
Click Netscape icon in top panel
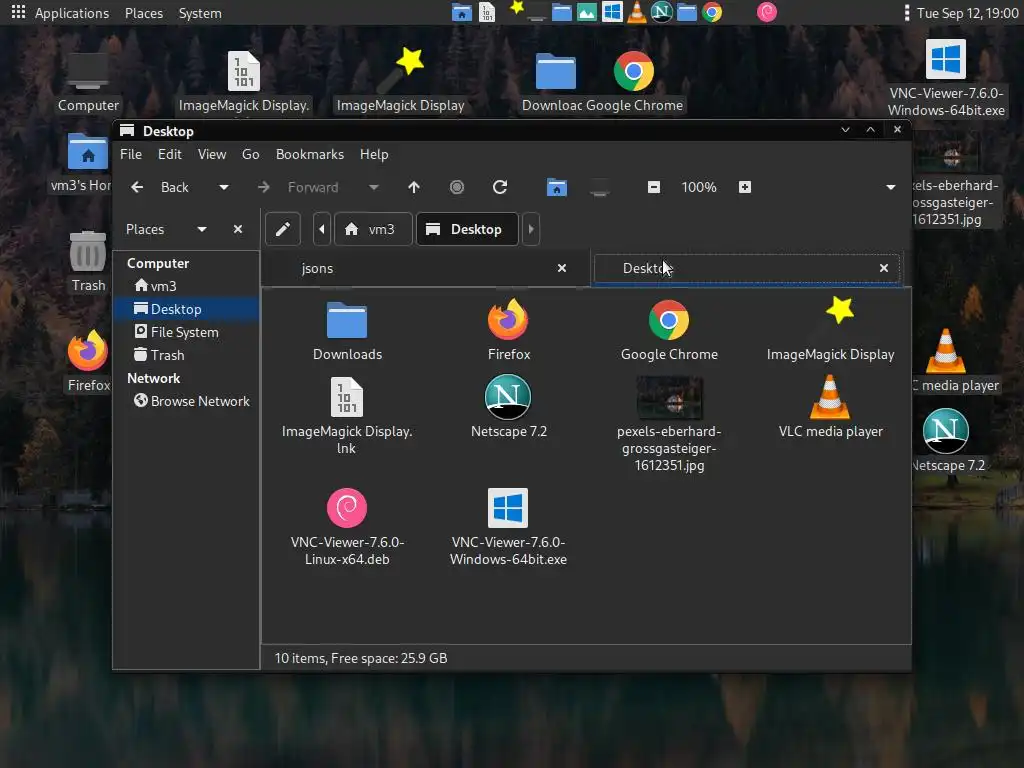662,12
